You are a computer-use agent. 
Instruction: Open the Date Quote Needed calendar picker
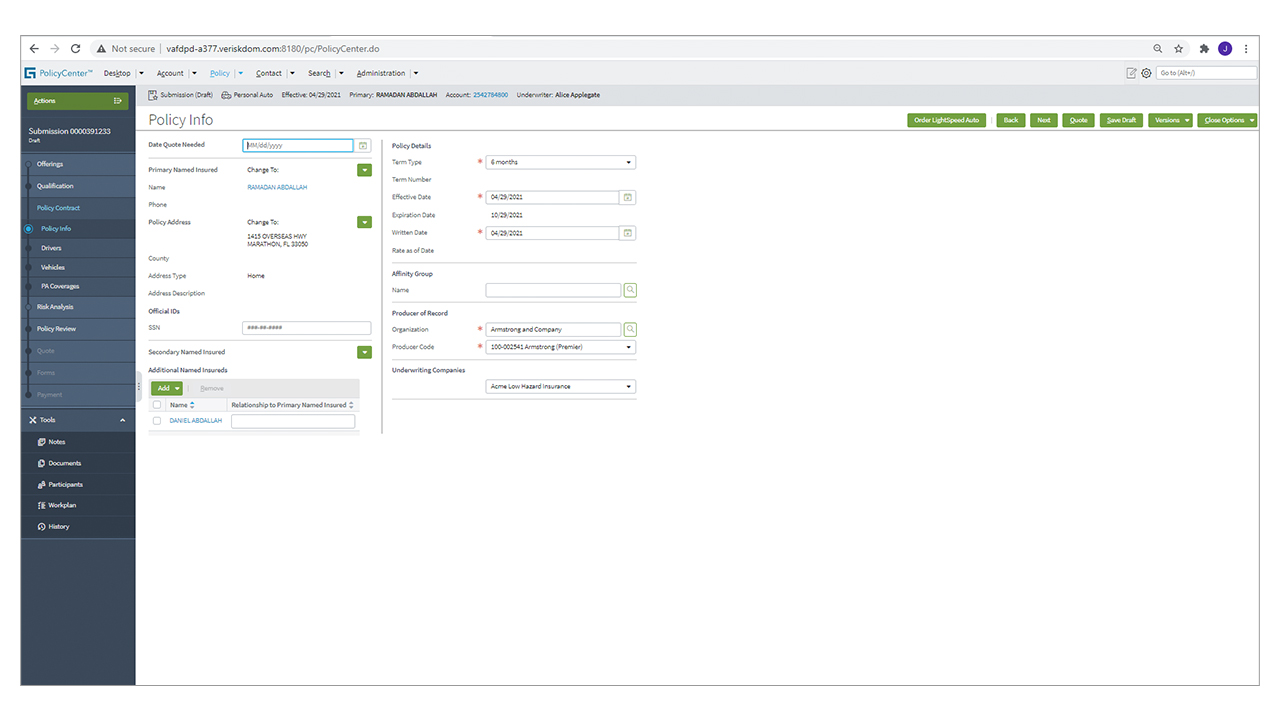pyautogui.click(x=363, y=145)
